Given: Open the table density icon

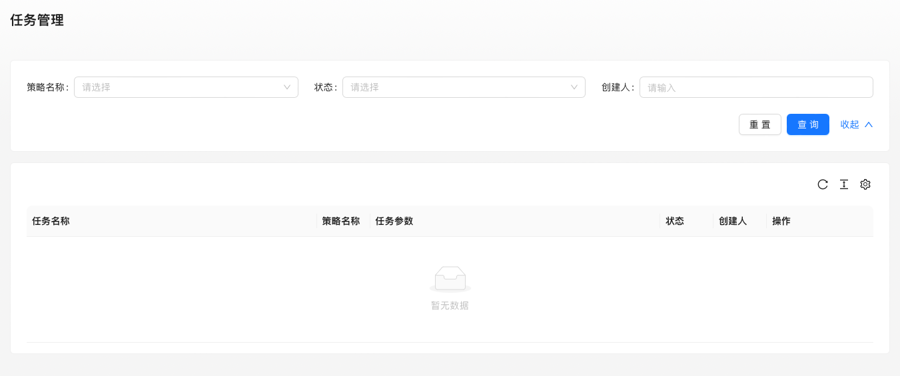Looking at the screenshot, I should [844, 184].
